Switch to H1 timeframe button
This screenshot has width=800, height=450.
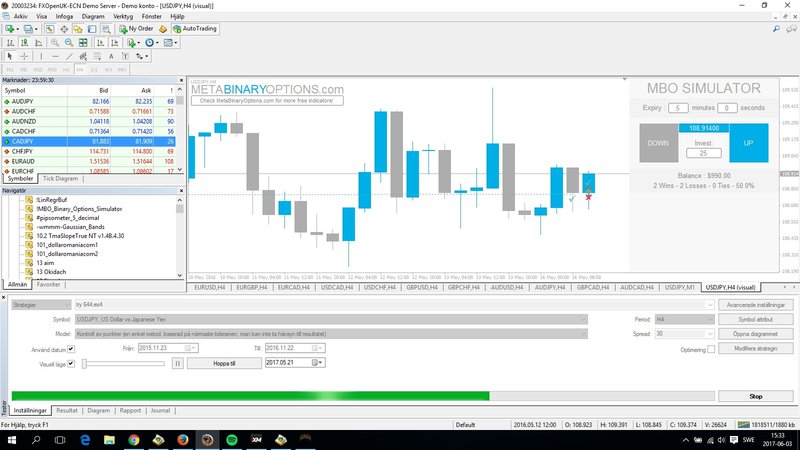66,69
